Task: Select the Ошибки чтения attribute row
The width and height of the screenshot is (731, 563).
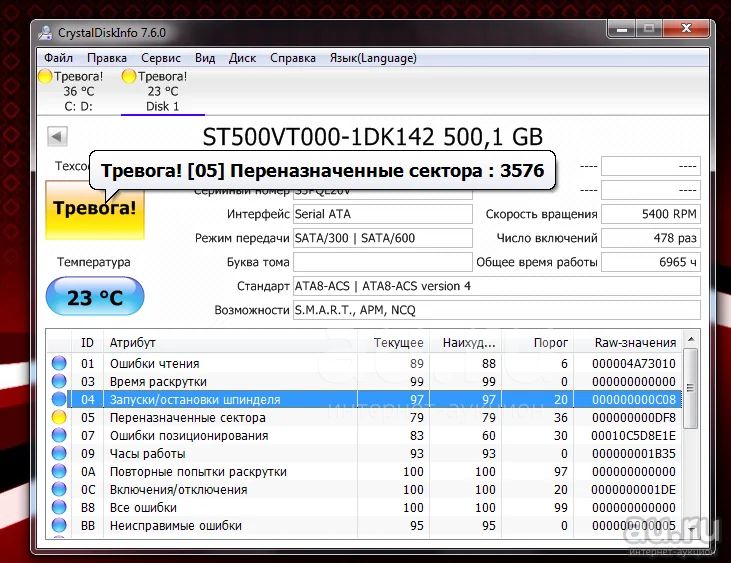Action: point(364,363)
